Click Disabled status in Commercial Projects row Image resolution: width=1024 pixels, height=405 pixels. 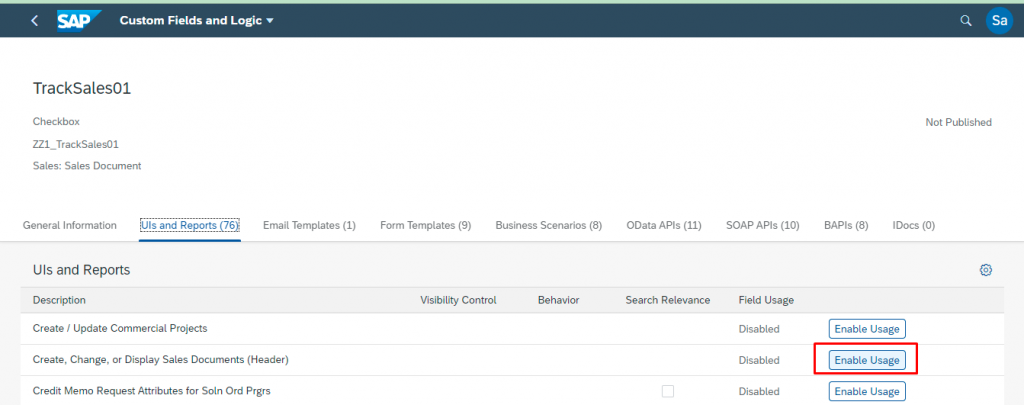[x=759, y=329]
